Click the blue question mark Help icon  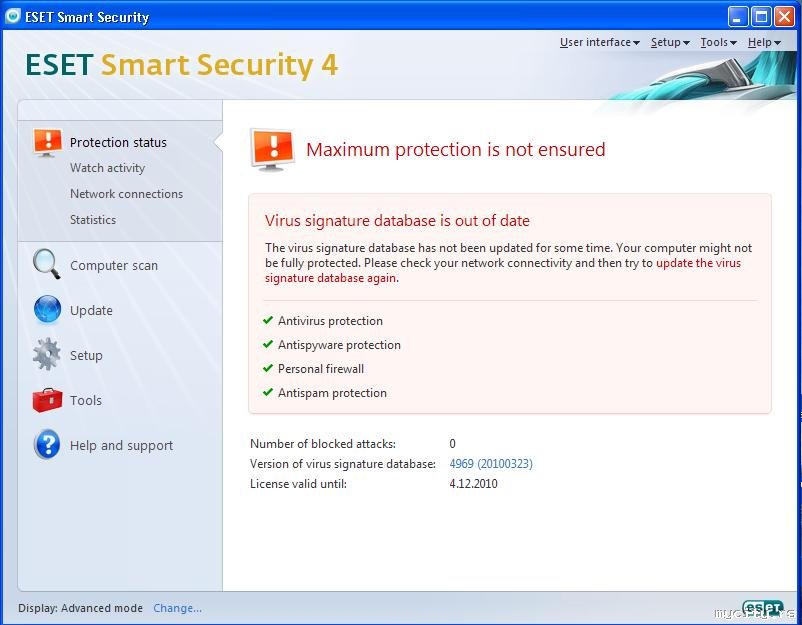[x=47, y=444]
